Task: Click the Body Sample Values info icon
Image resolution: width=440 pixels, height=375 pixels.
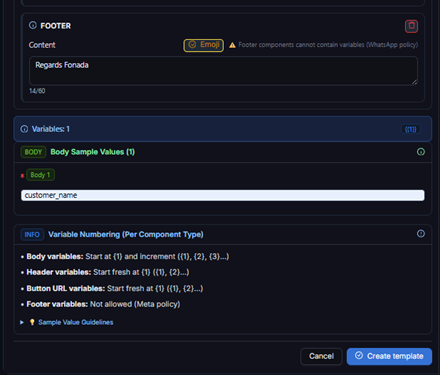Action: [421, 152]
